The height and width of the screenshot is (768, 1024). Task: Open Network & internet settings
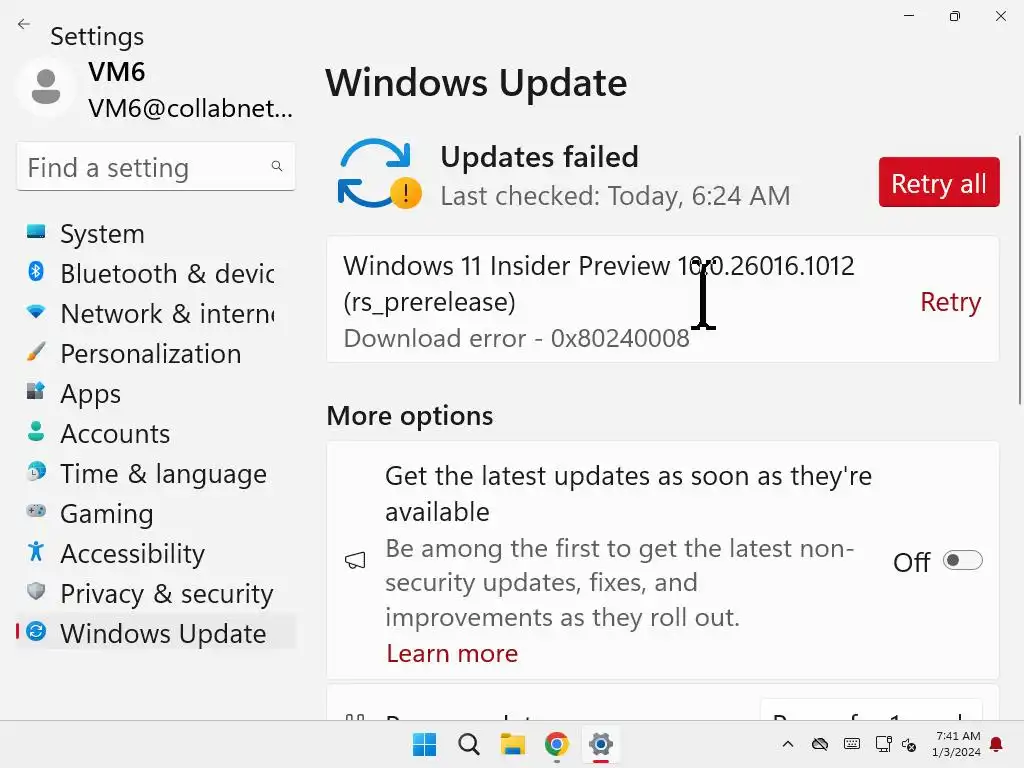click(156, 313)
